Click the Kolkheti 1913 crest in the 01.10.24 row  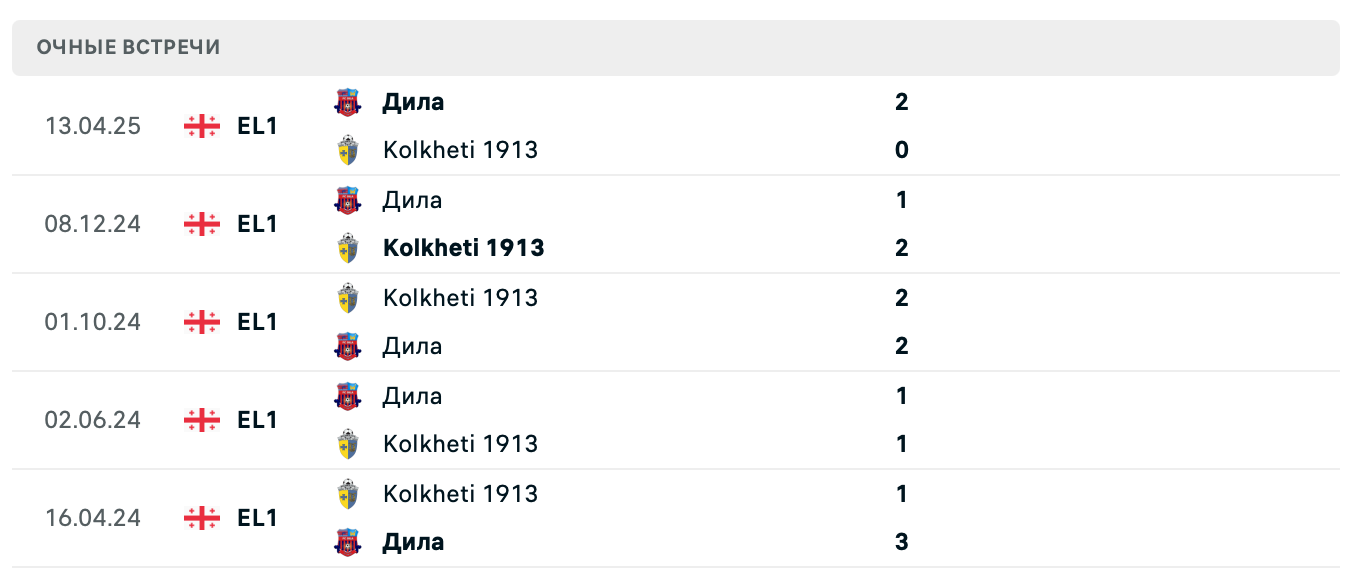[x=347, y=297]
